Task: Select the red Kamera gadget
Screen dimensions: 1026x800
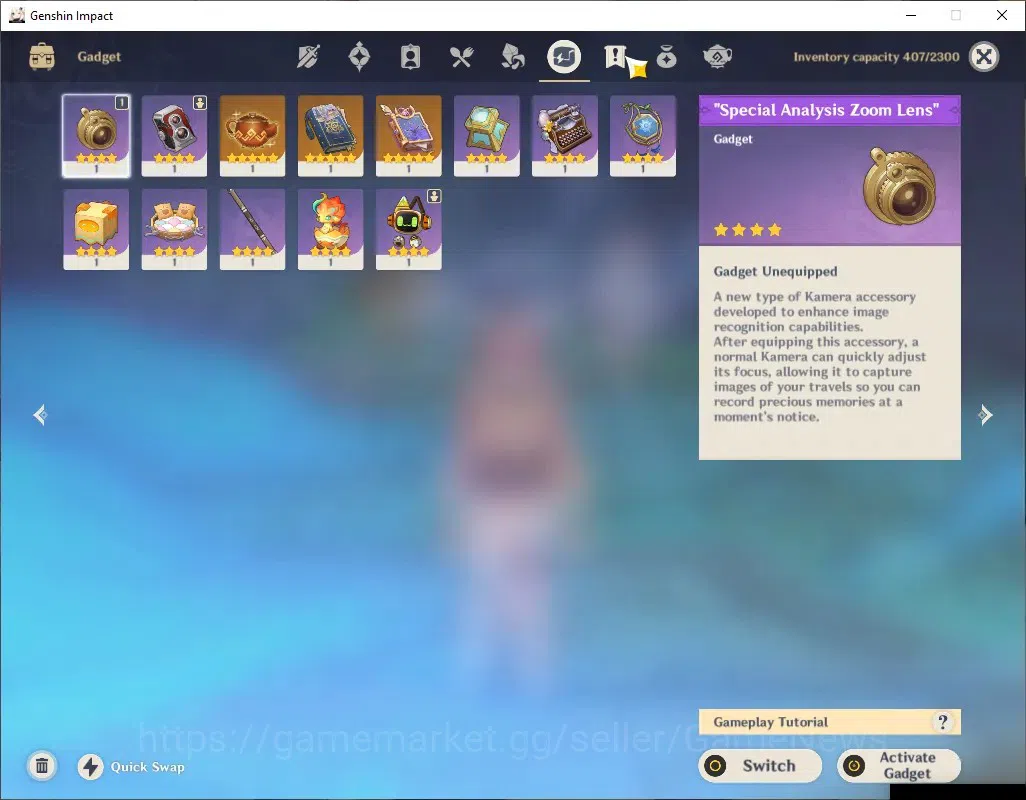Action: [x=174, y=135]
